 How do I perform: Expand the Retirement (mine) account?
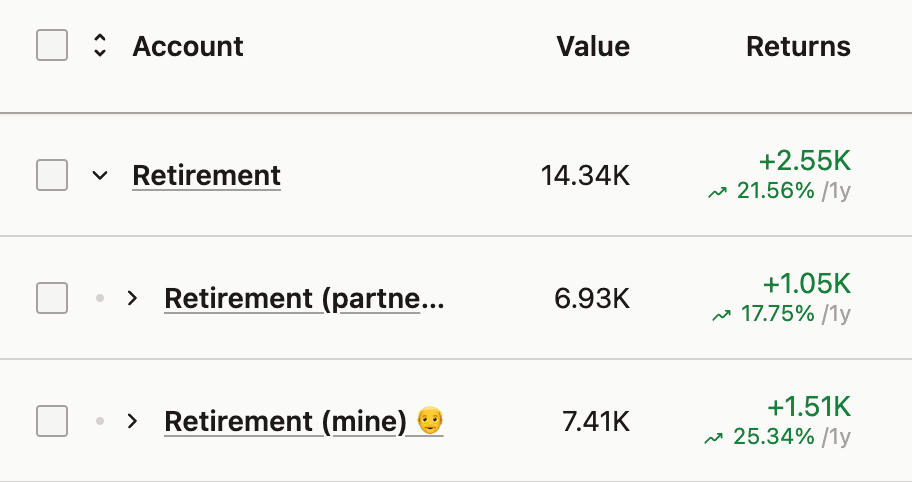tap(131, 421)
